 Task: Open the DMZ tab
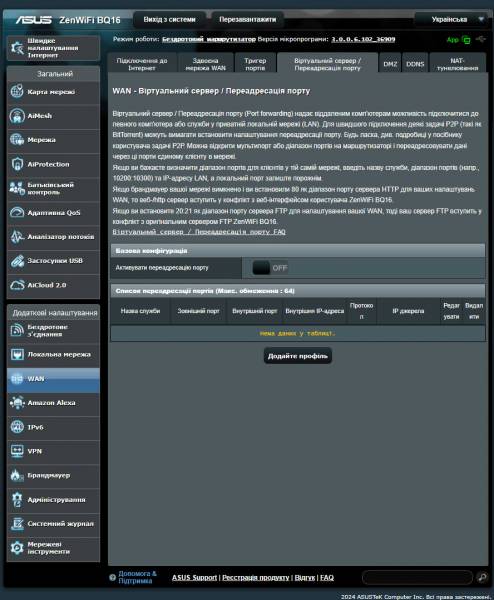[x=390, y=64]
